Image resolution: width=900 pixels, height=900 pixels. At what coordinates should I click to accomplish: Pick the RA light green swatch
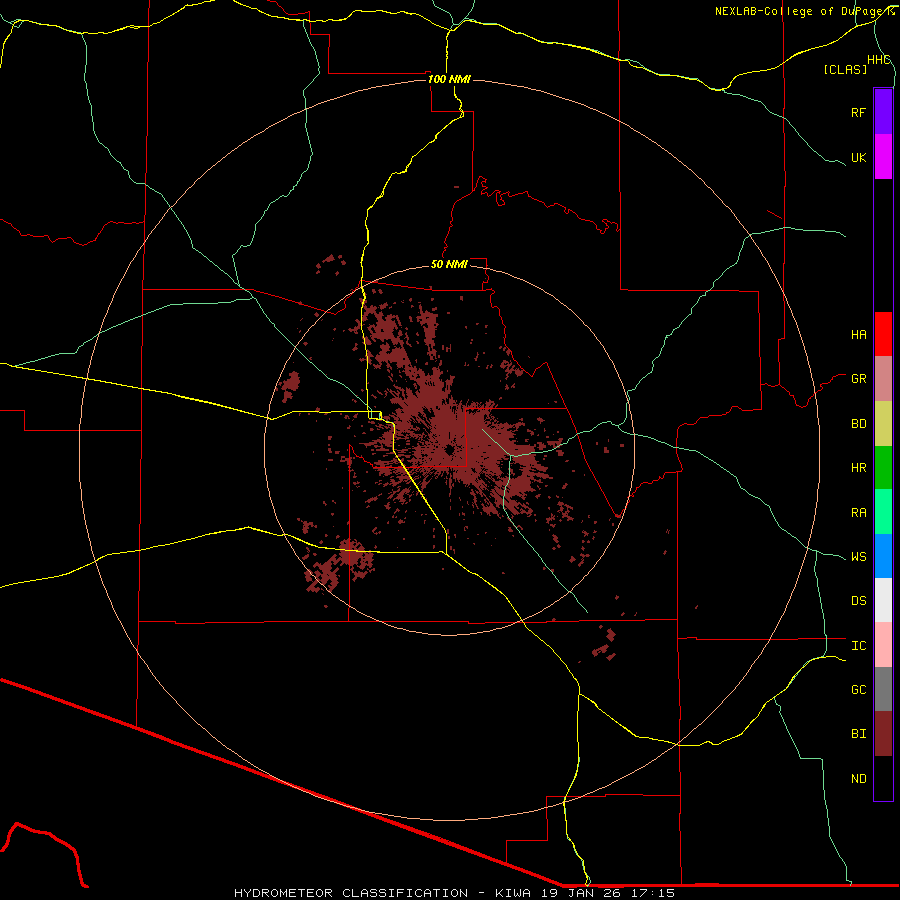[x=883, y=512]
